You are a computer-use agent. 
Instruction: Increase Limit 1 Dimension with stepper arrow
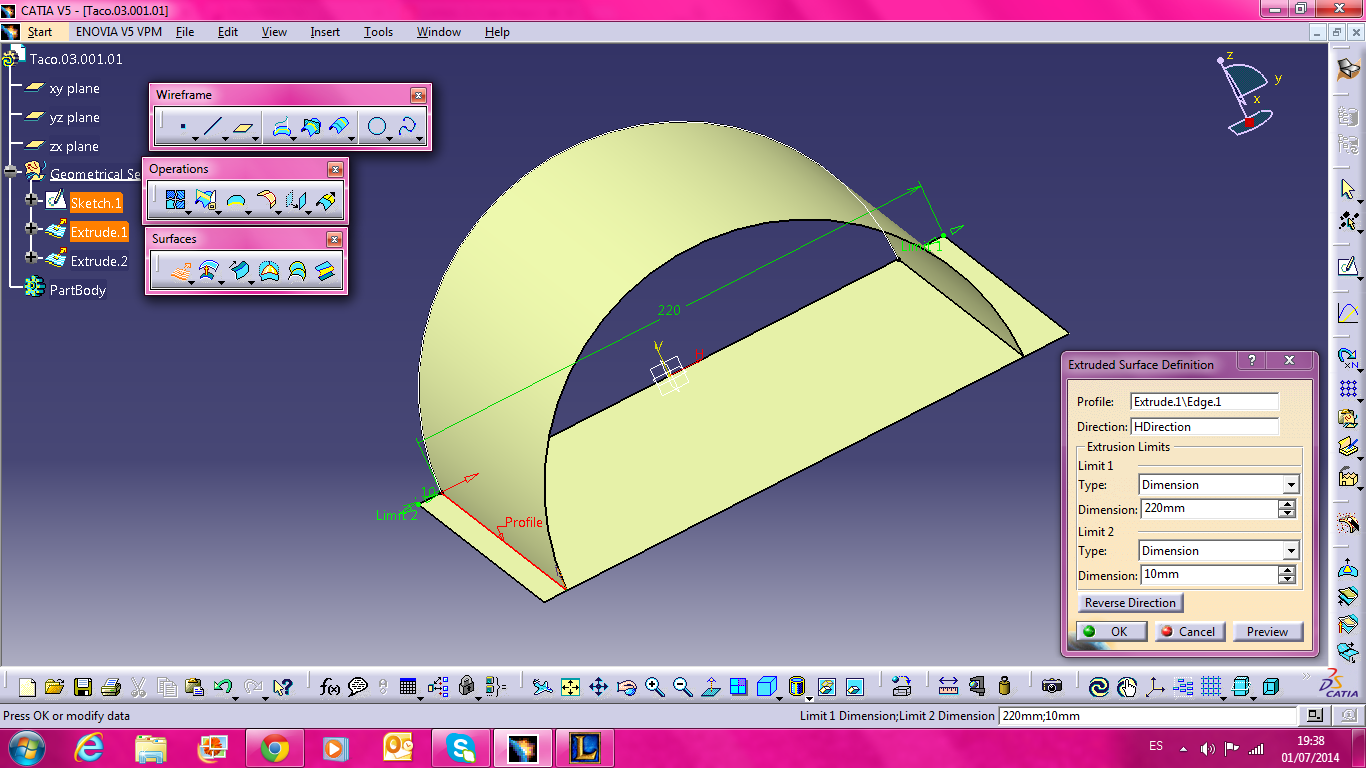(1287, 504)
